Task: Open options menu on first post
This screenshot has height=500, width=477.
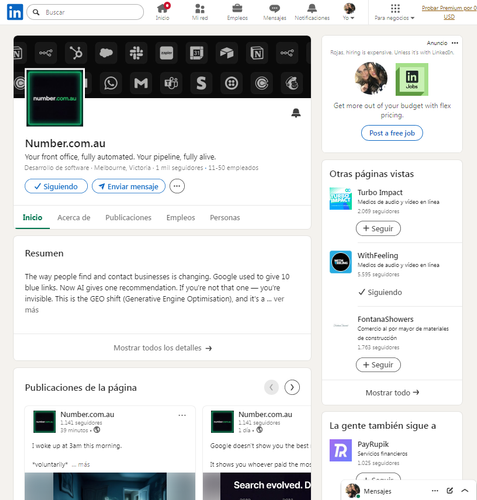Action: (182, 415)
